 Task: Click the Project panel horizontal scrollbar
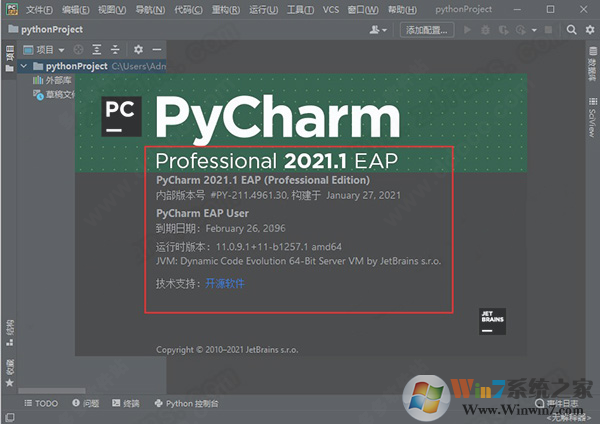click(52, 391)
